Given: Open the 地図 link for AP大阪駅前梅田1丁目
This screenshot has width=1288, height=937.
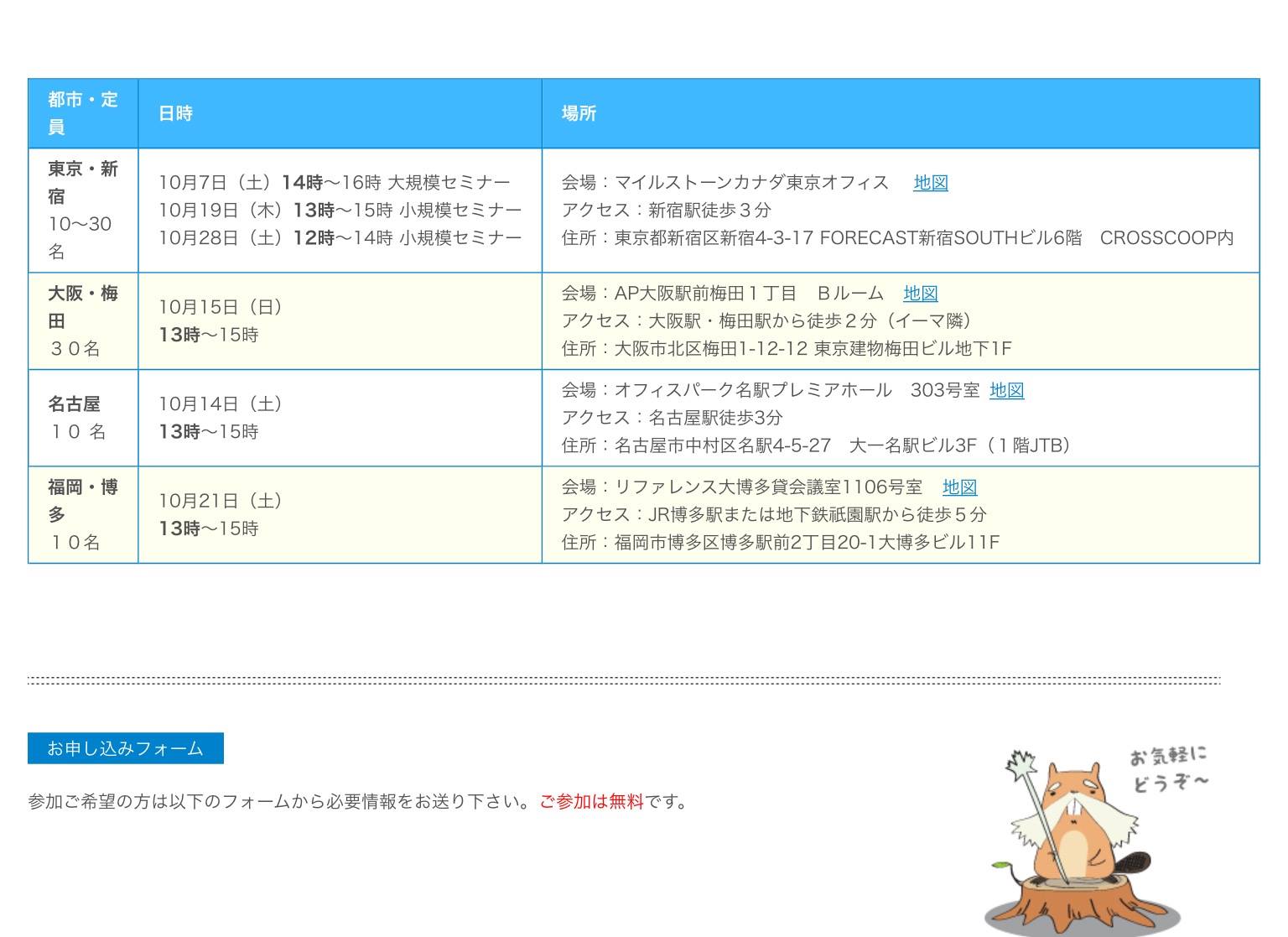Looking at the screenshot, I should click(920, 294).
